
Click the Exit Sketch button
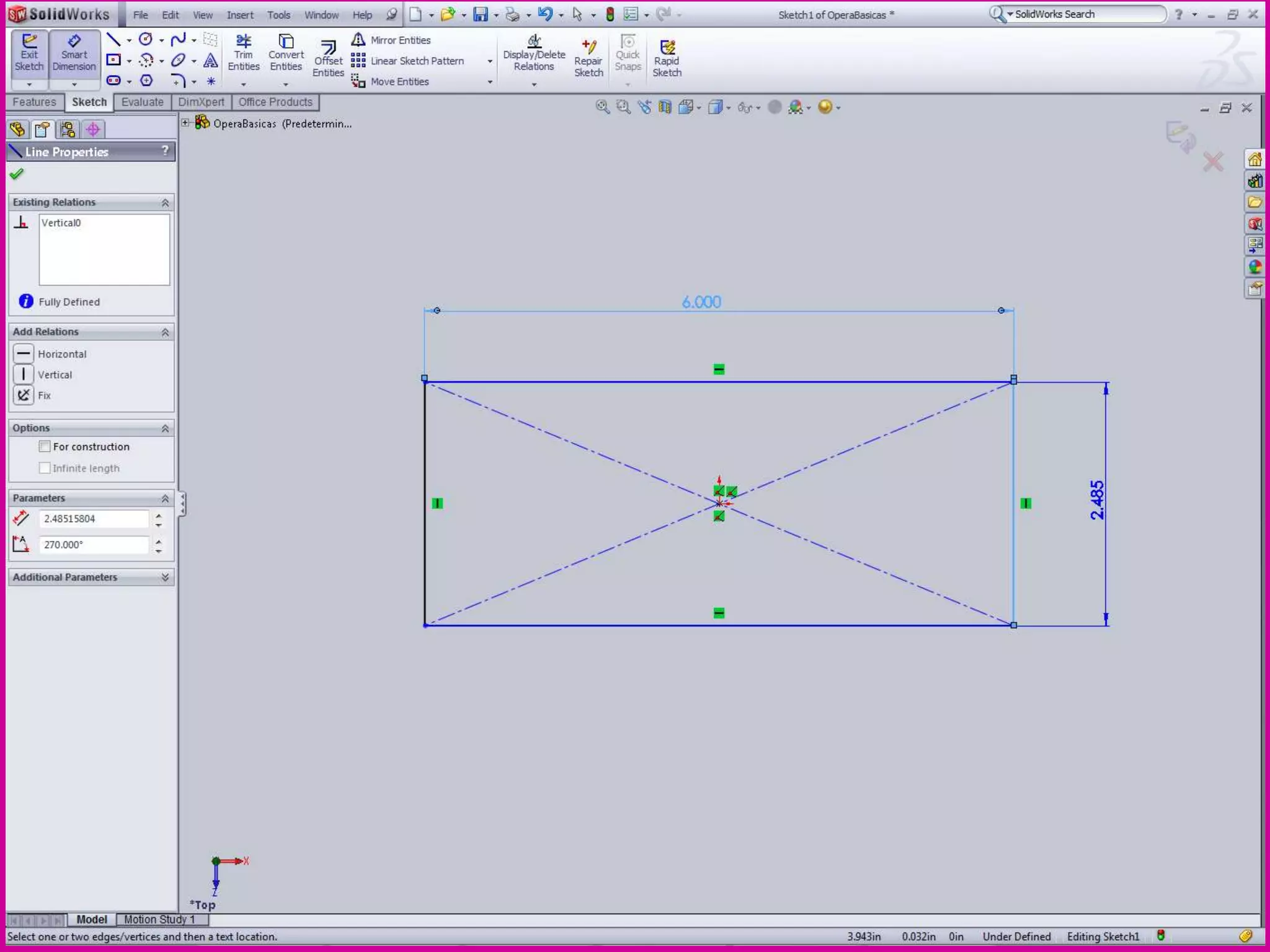point(29,53)
